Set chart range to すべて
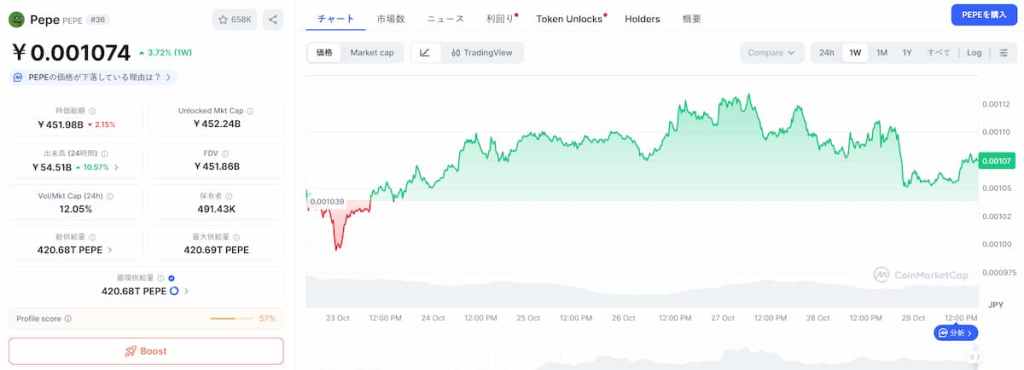 click(x=938, y=53)
